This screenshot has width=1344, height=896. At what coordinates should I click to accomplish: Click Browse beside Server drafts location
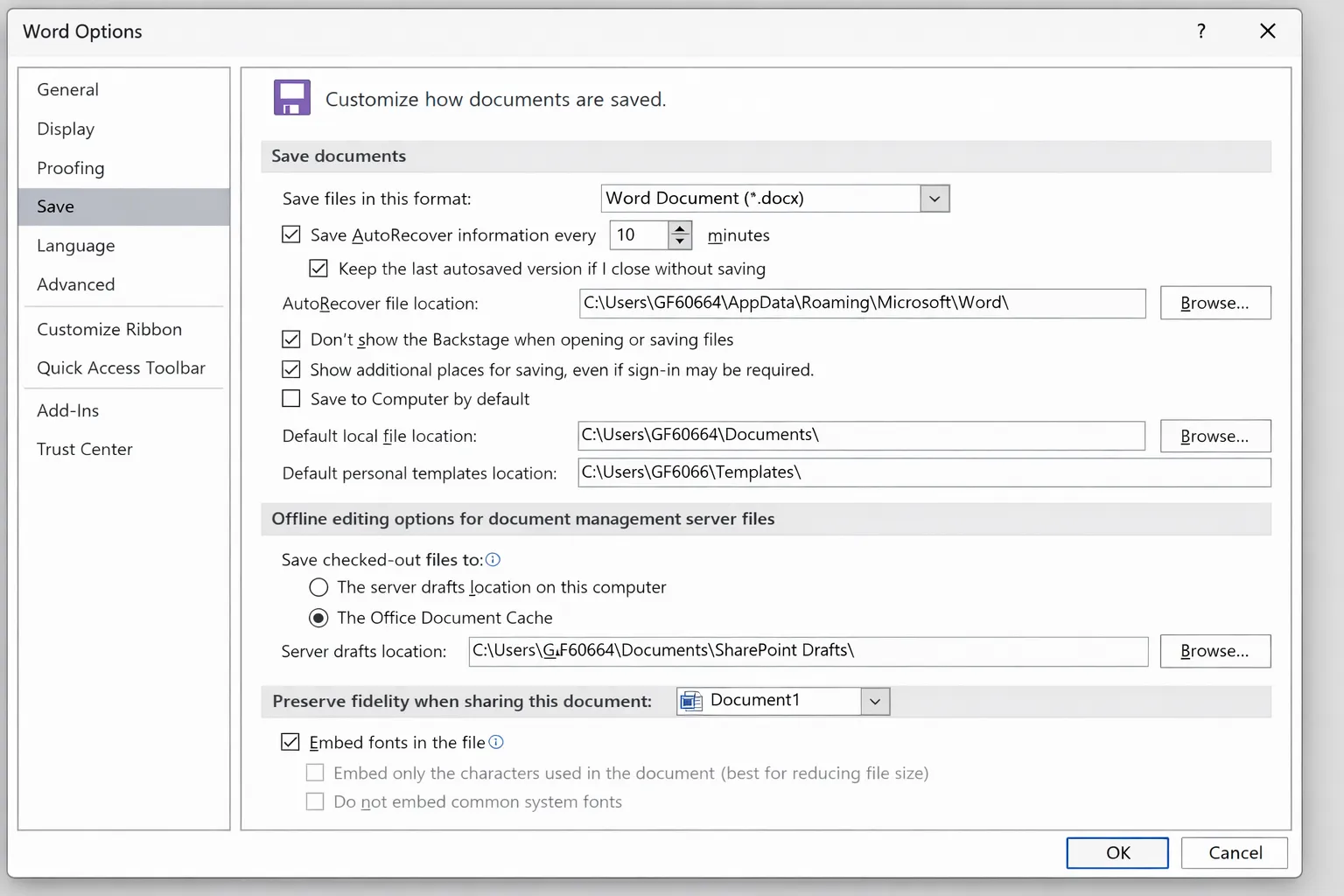pos(1215,651)
